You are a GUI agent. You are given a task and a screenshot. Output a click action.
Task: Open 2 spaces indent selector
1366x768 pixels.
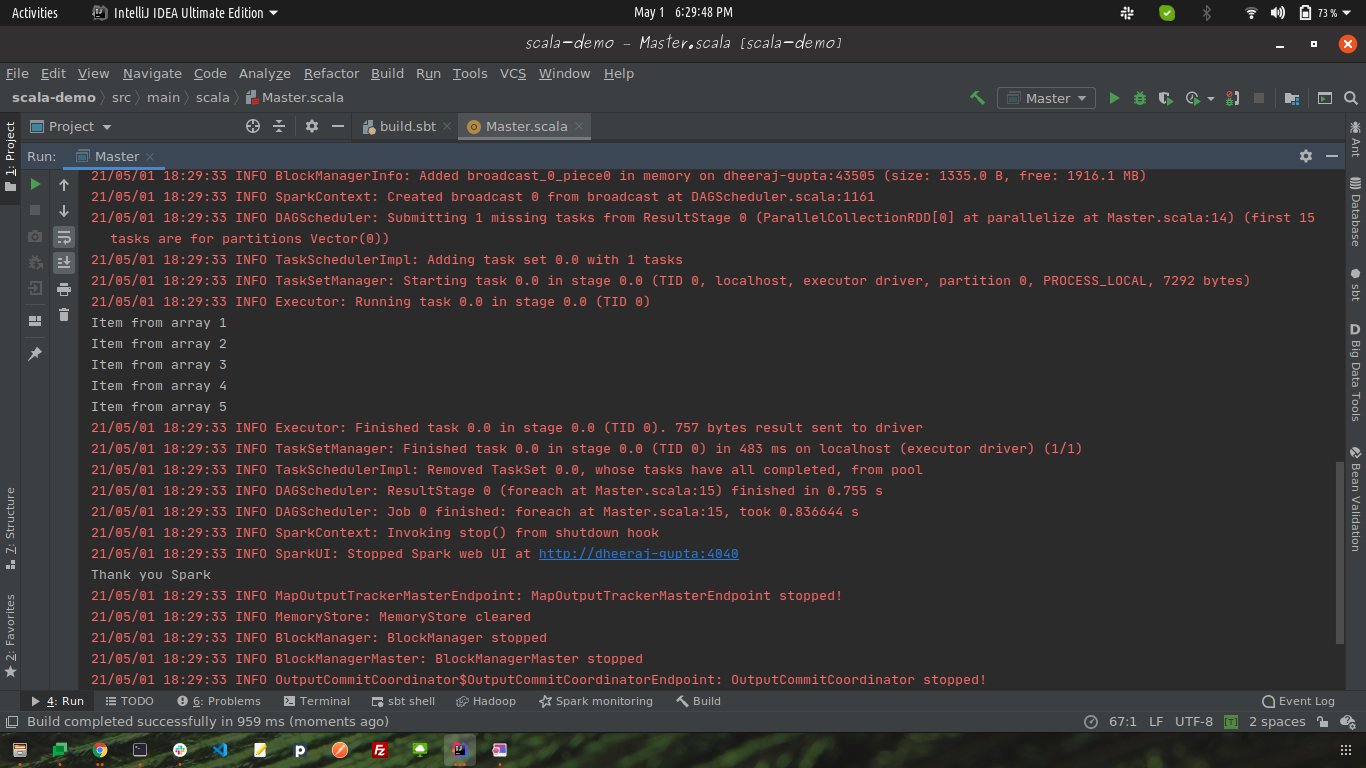(x=1277, y=721)
